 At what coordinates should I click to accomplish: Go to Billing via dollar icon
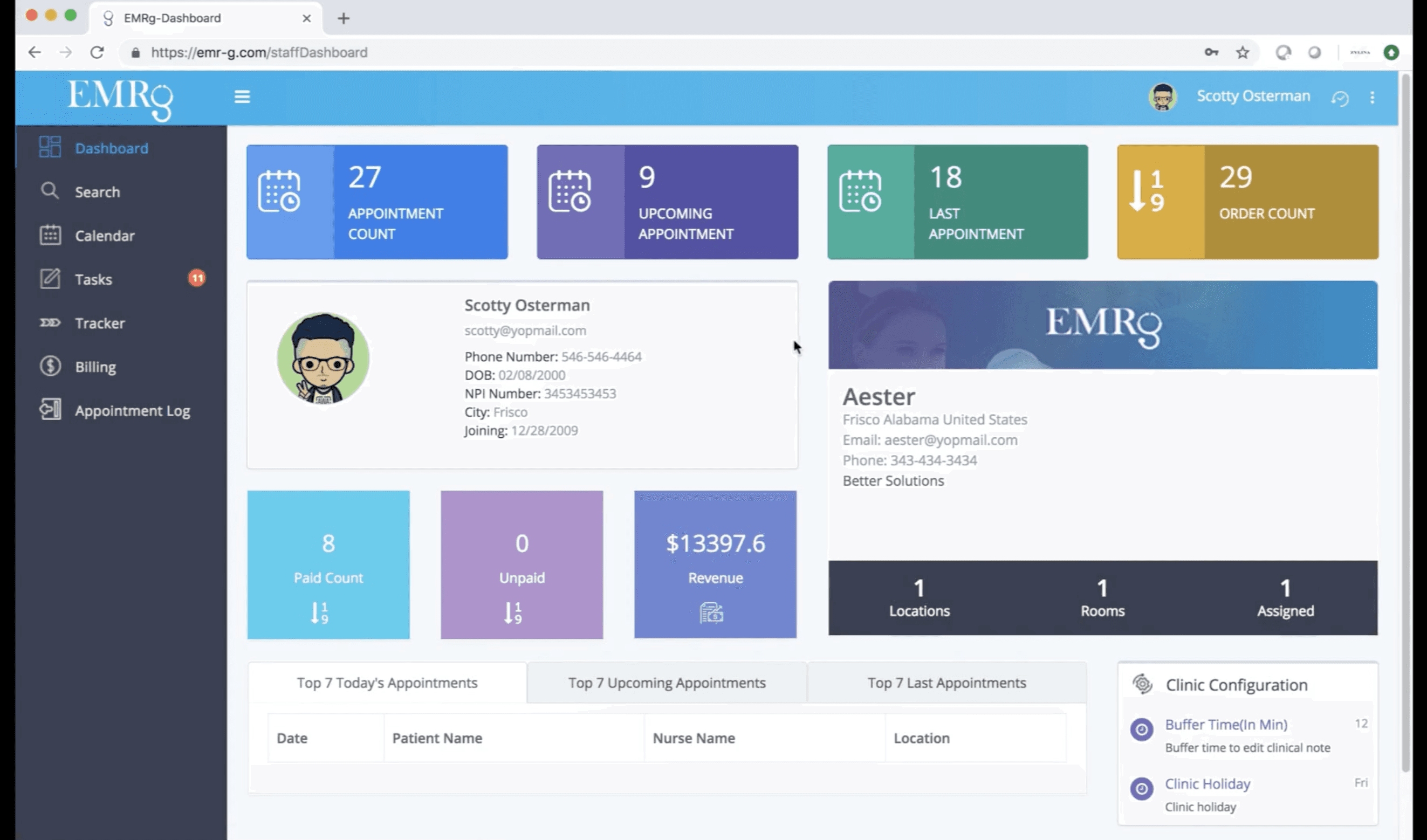point(50,366)
